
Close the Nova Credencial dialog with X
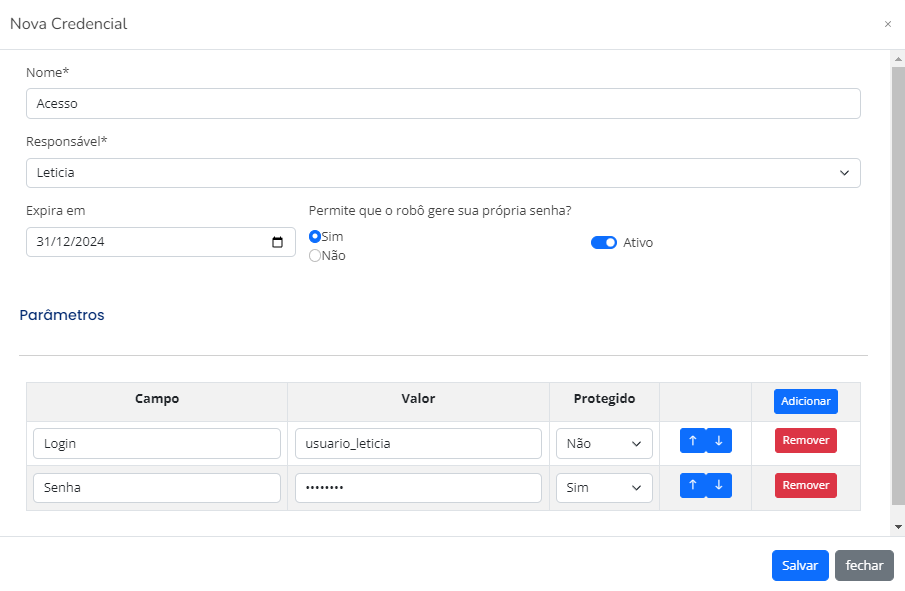[x=888, y=24]
